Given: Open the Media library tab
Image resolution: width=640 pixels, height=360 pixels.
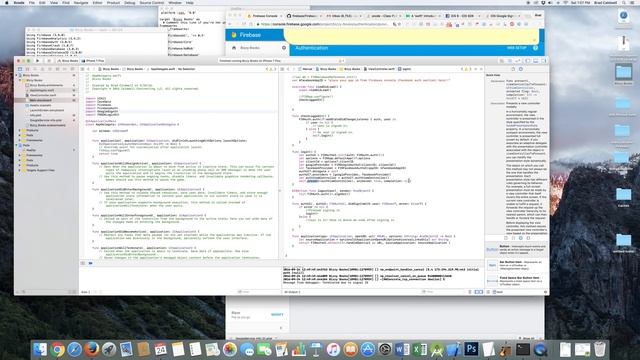Looking at the screenshot, I should click(528, 238).
